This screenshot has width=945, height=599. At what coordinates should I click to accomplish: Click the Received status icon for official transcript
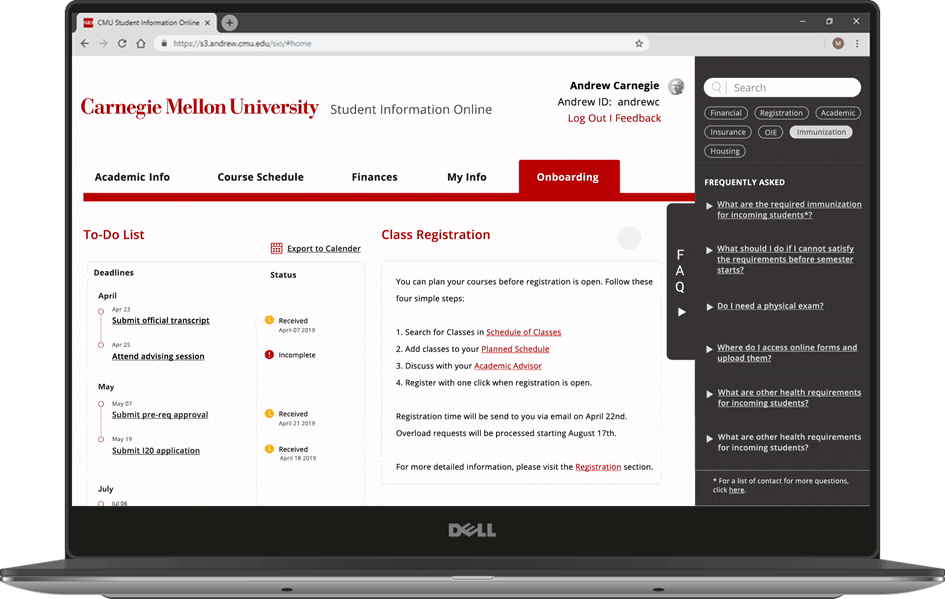[269, 320]
